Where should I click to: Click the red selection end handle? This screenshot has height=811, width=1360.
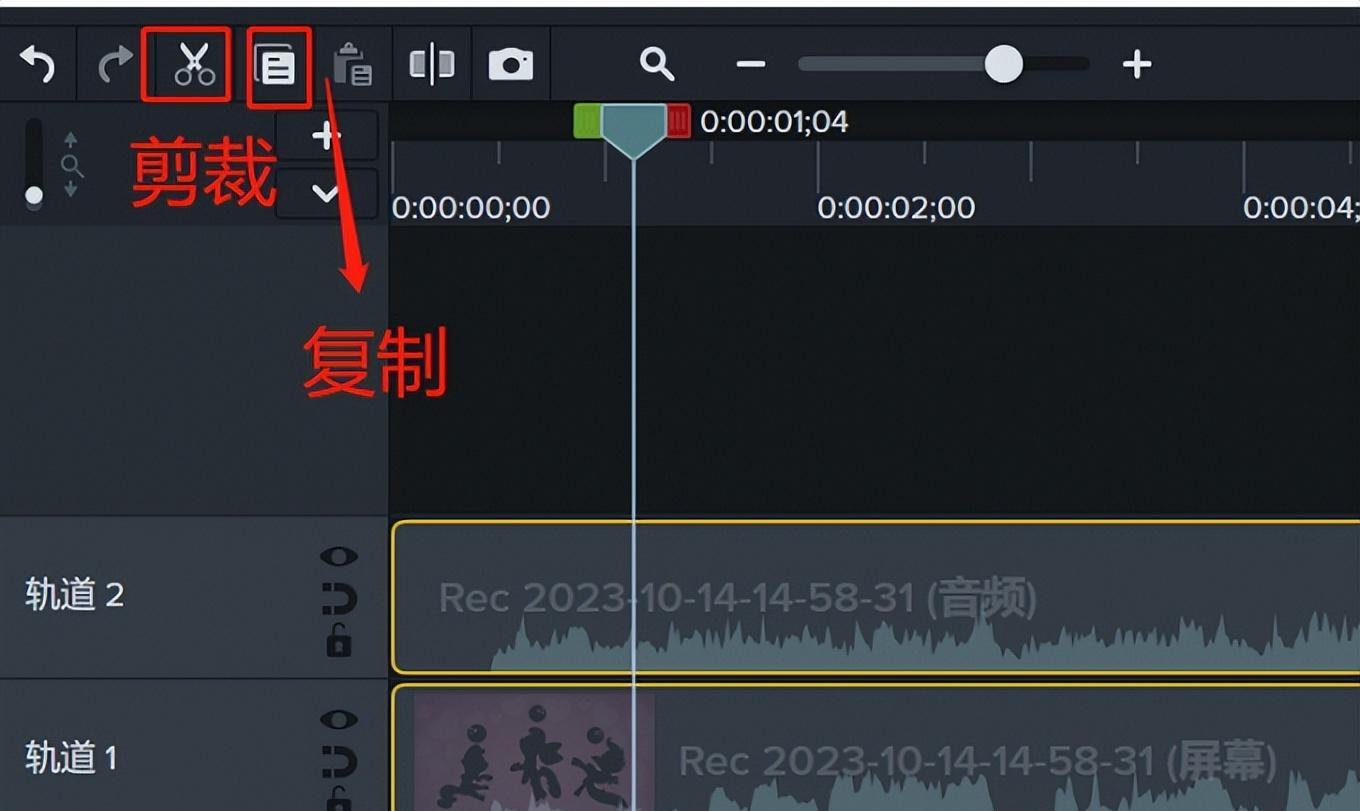click(x=678, y=121)
